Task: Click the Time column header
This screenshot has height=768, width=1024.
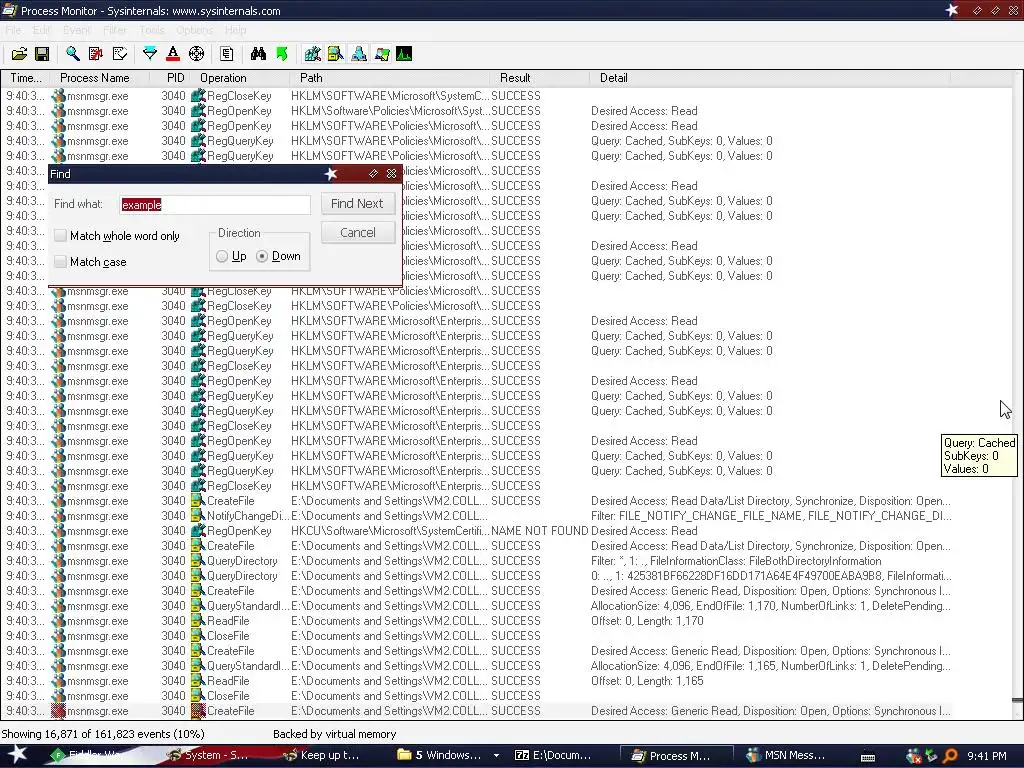Action: pos(26,78)
